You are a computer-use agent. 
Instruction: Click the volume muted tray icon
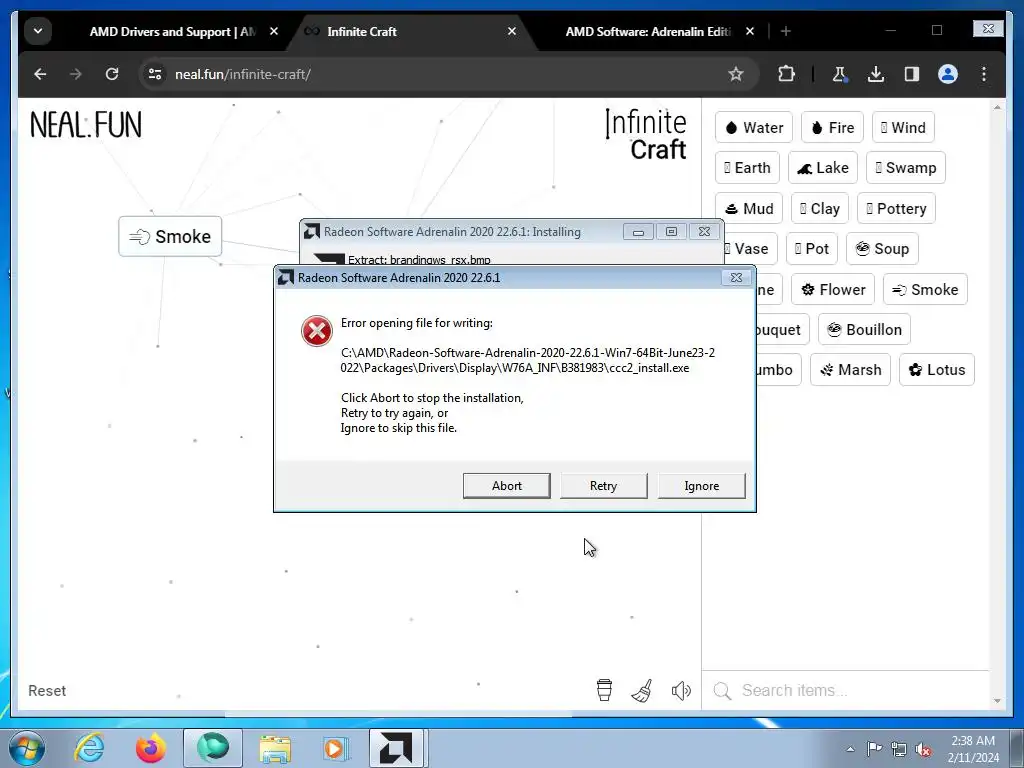(x=923, y=749)
